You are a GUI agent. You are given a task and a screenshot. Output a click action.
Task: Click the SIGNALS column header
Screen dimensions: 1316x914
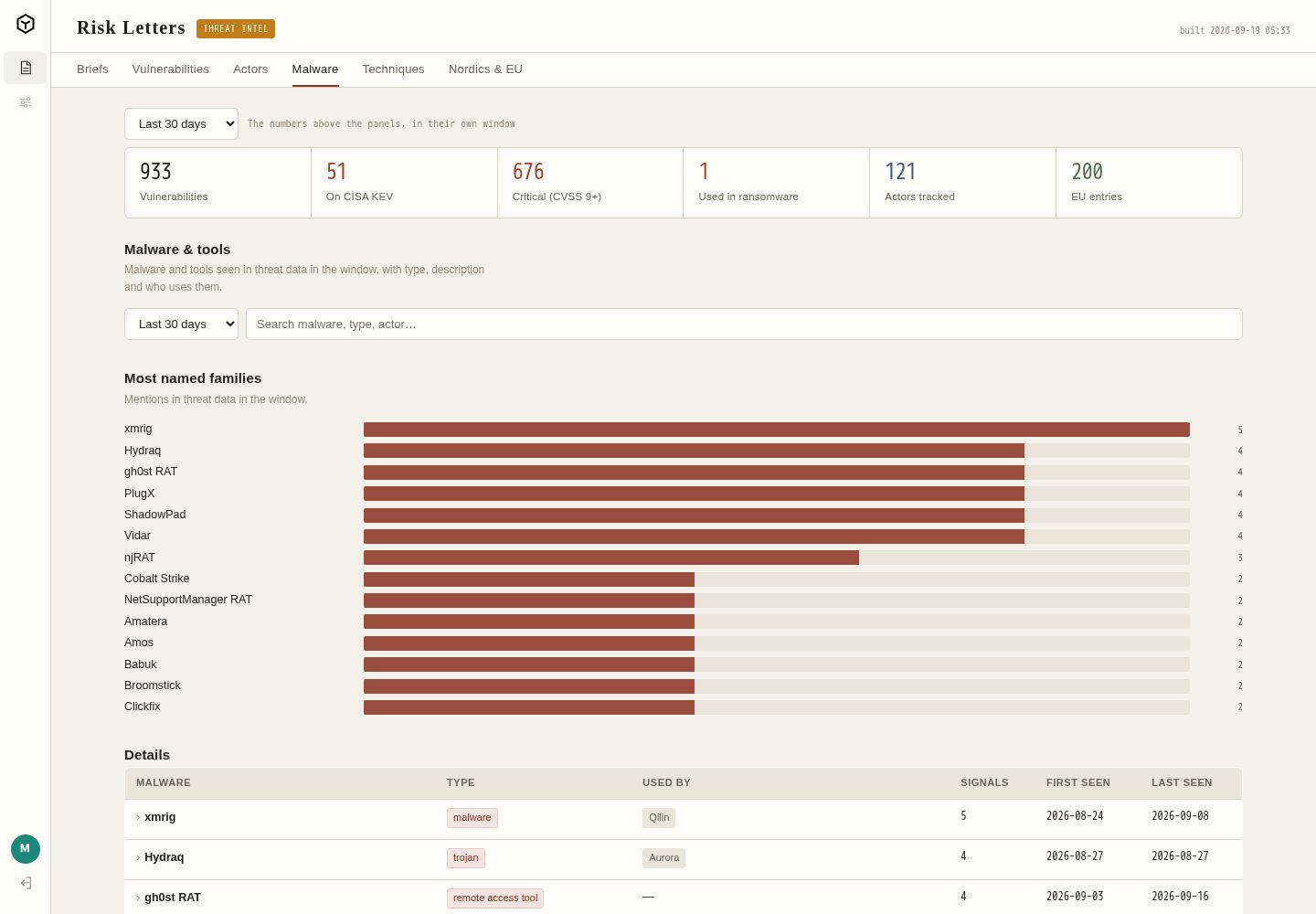point(984,783)
